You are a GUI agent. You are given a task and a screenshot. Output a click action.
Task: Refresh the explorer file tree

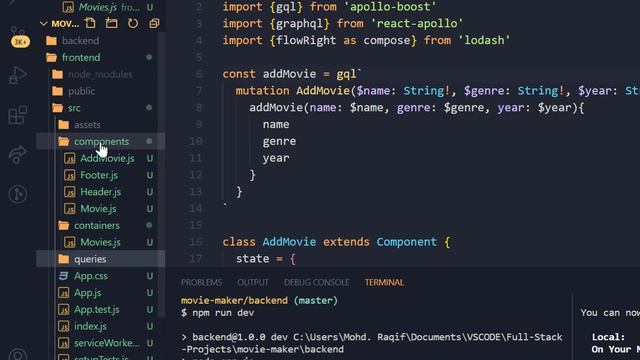point(133,23)
